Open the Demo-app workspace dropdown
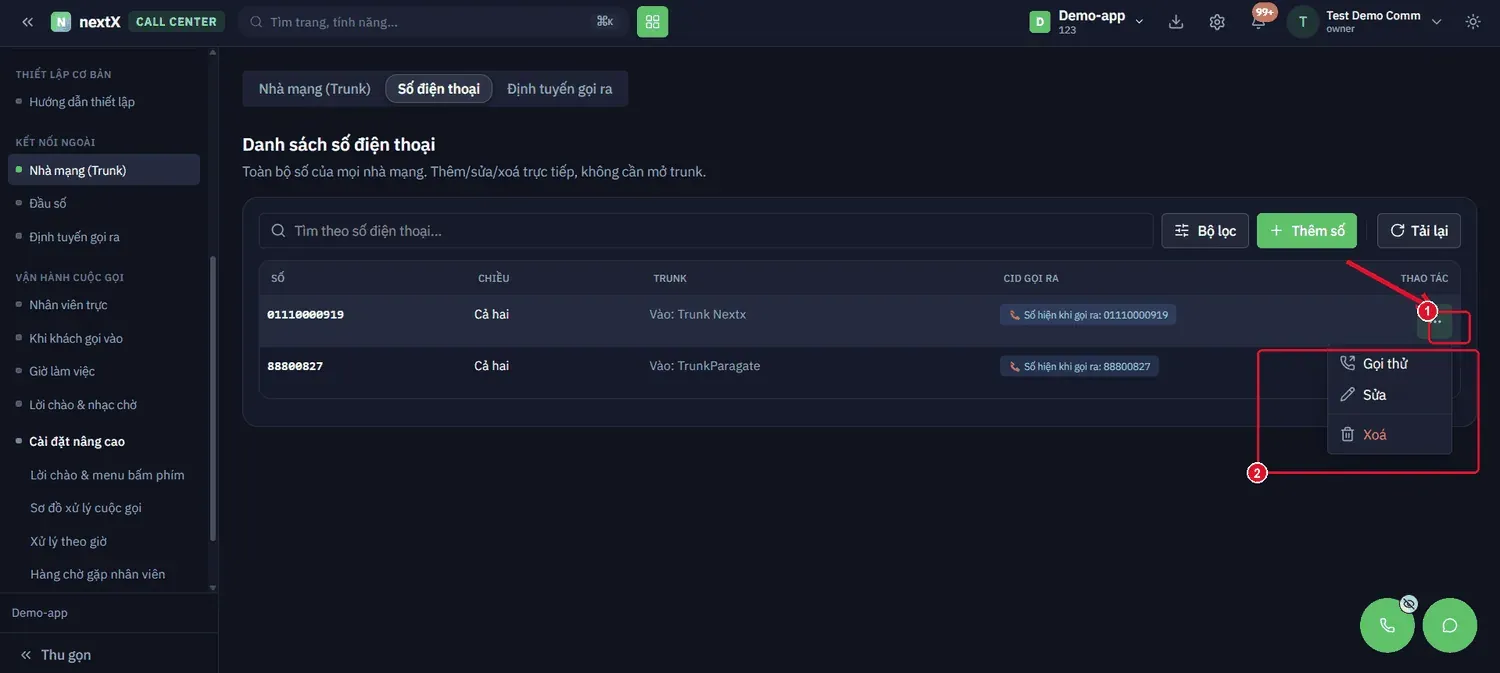Screen dimensions: 1500x673 point(1087,22)
